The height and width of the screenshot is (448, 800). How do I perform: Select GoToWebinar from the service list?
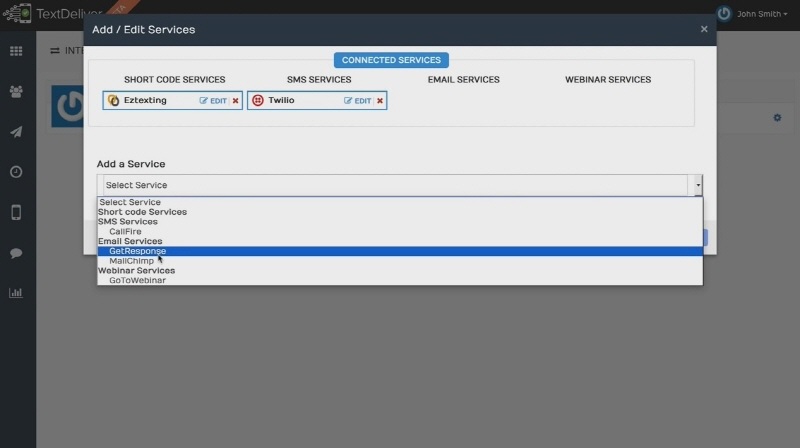tap(400, 280)
